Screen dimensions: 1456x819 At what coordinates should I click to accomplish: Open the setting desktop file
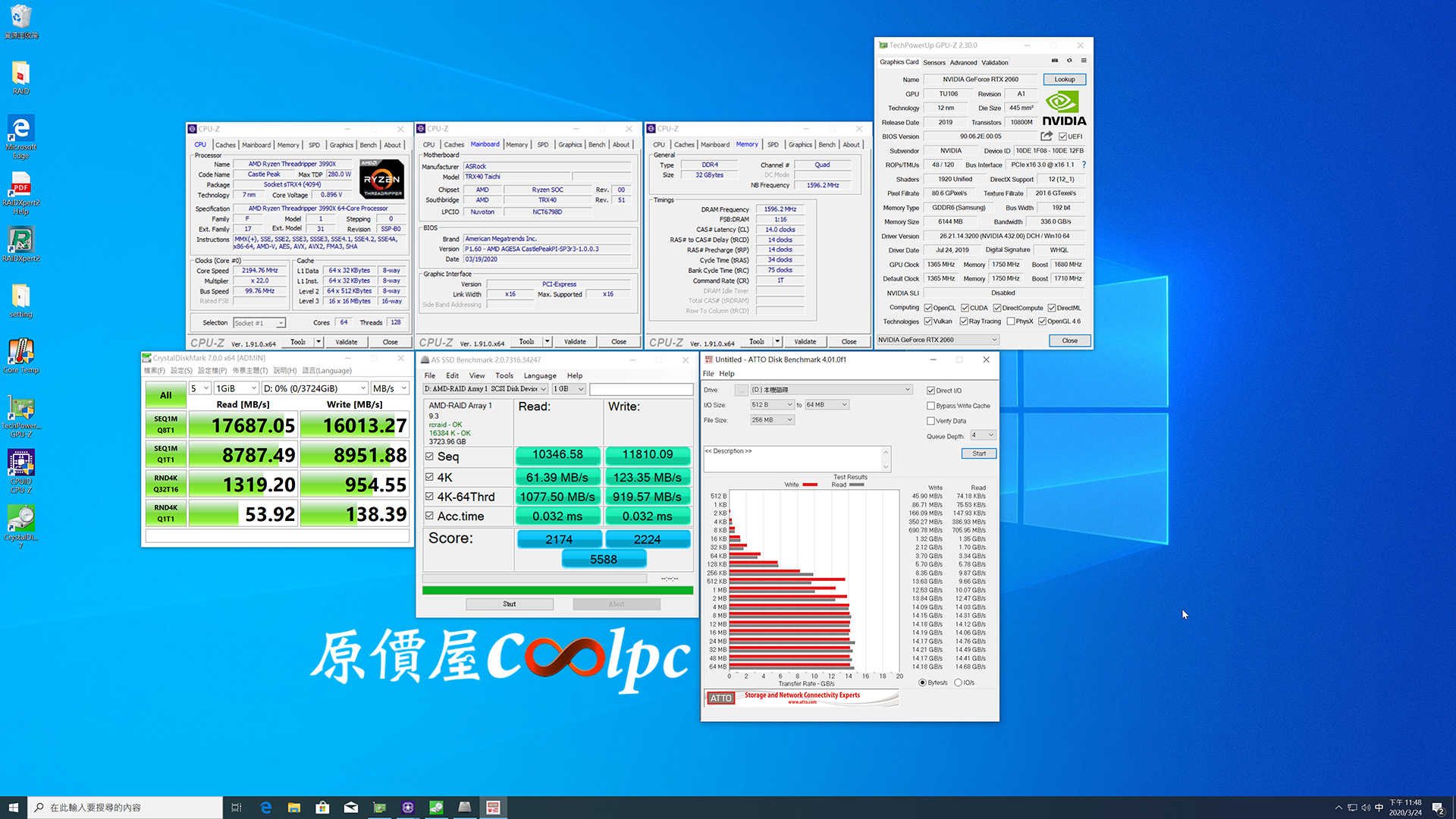pyautogui.click(x=21, y=300)
